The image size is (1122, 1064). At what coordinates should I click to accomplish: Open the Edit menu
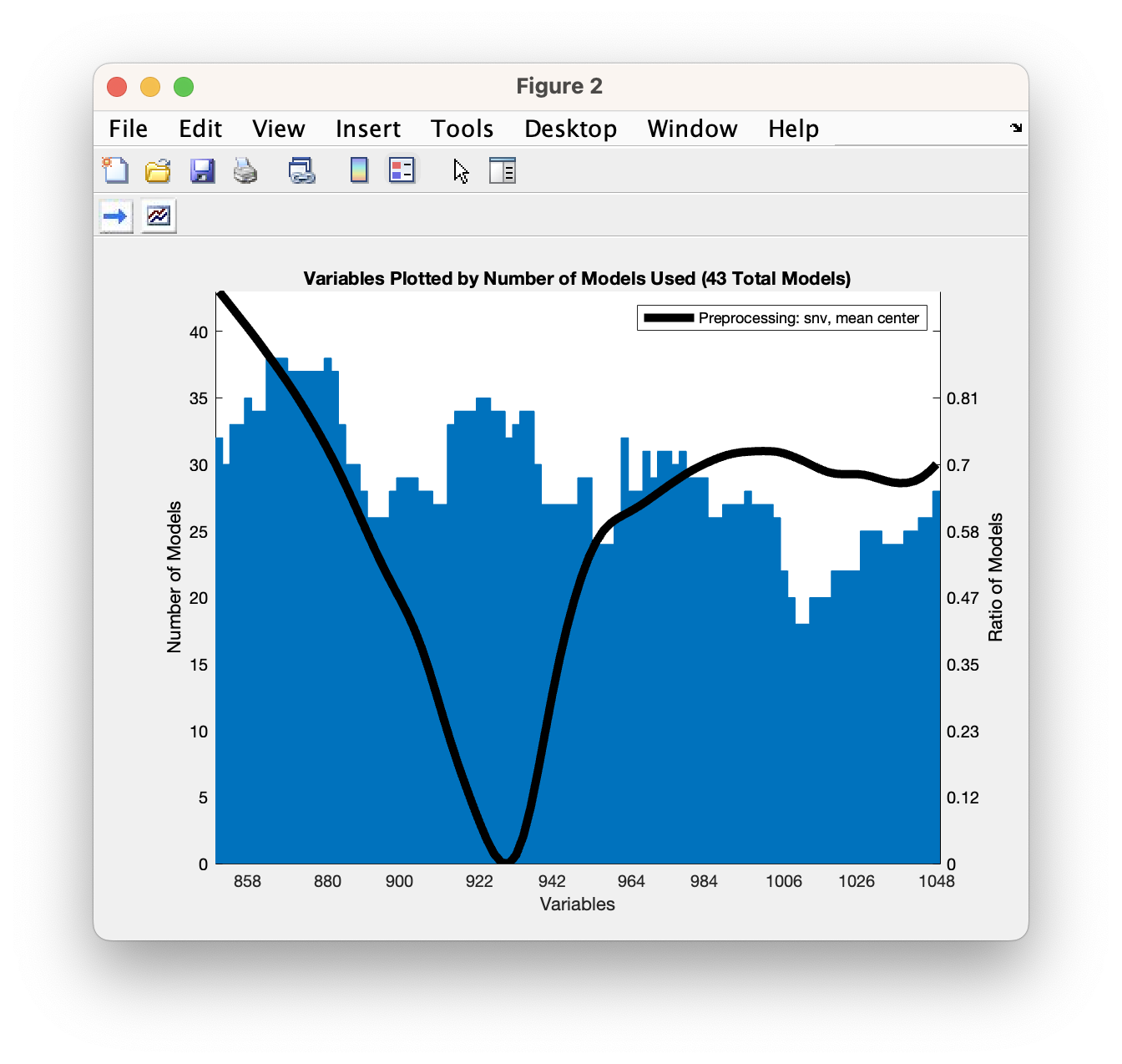[x=200, y=129]
